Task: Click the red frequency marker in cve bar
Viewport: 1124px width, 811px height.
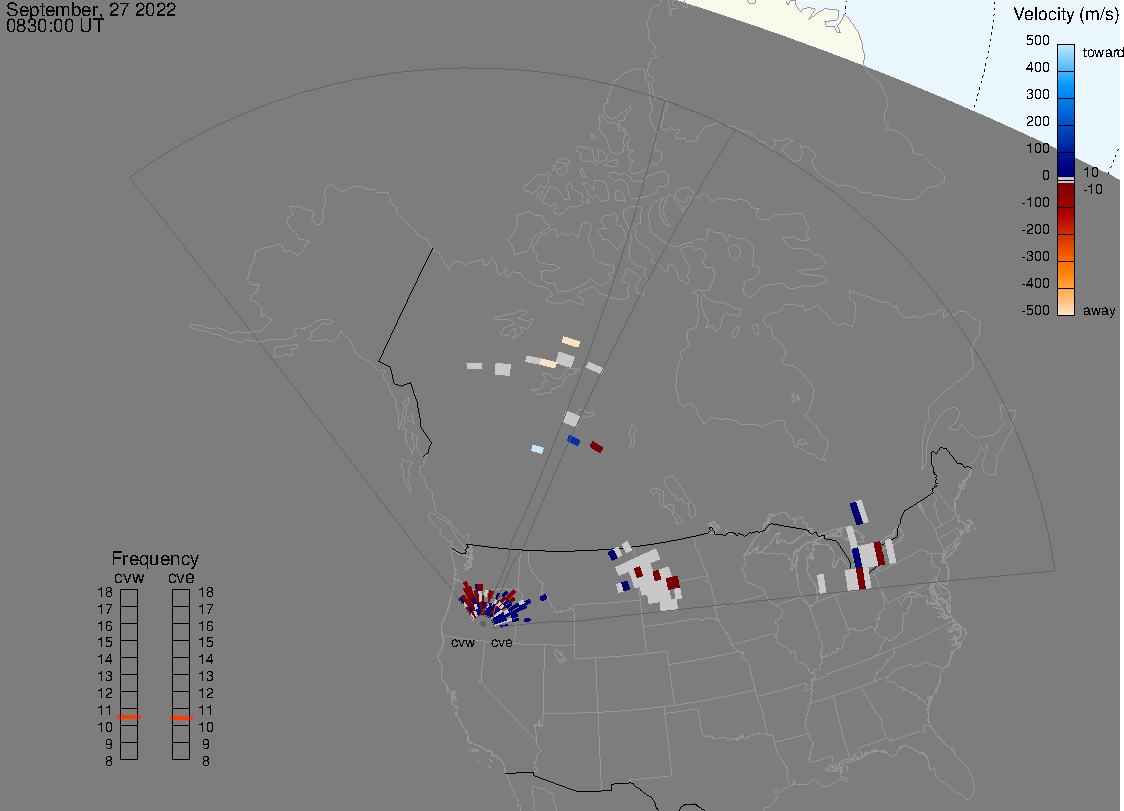Action: click(181, 718)
